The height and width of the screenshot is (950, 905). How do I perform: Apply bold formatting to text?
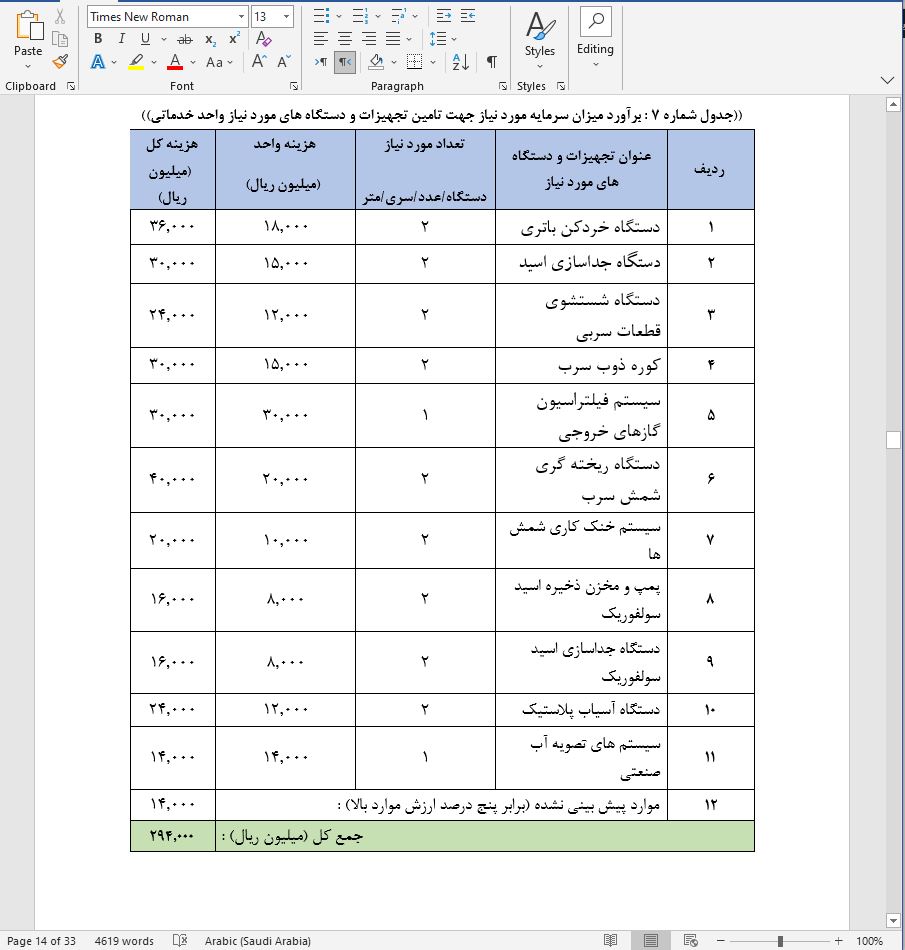[x=98, y=38]
